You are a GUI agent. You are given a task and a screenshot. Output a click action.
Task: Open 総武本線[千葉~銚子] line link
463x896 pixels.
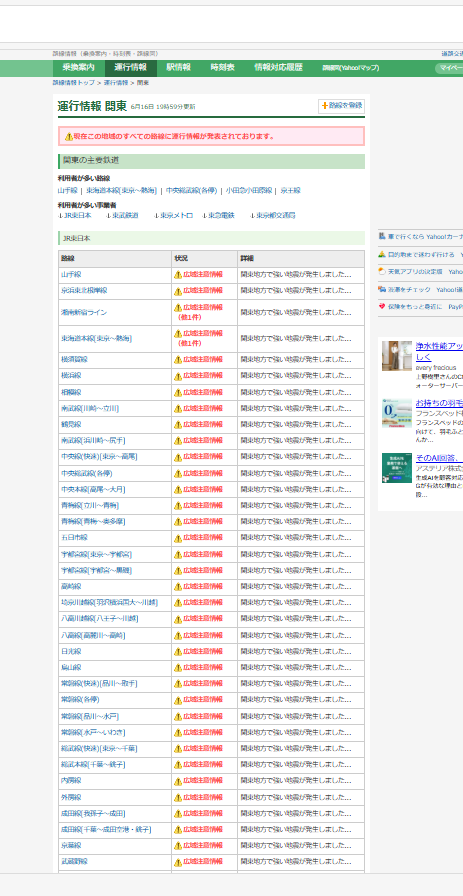93,765
